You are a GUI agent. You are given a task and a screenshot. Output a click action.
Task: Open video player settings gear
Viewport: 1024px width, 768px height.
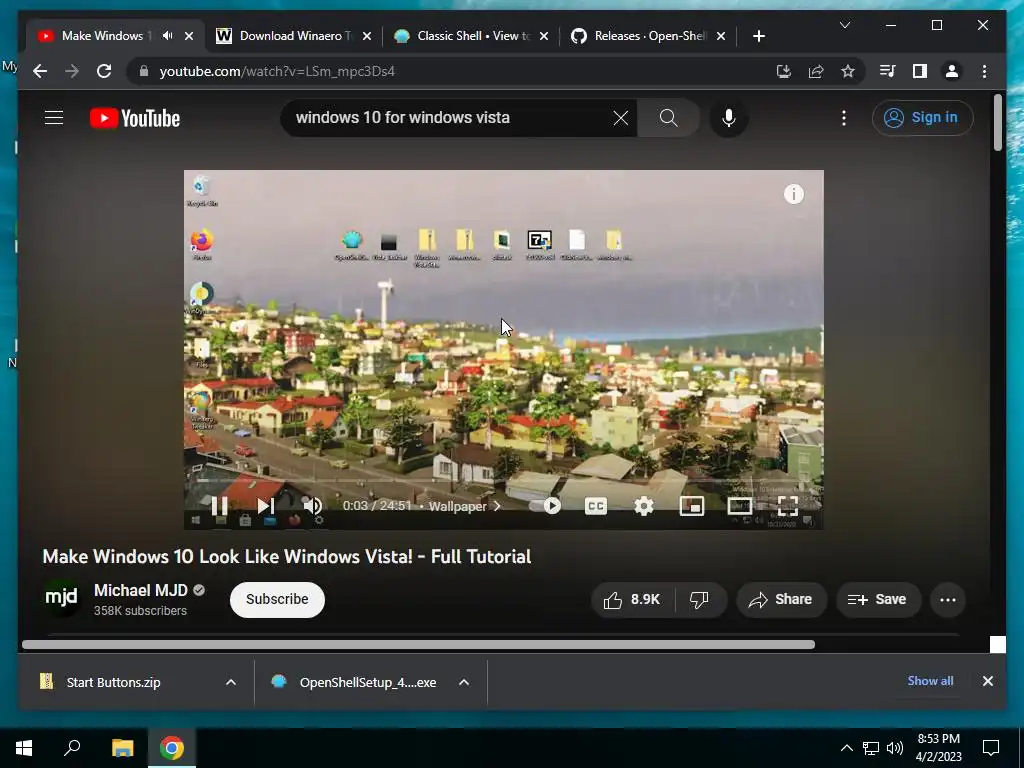[x=644, y=505]
